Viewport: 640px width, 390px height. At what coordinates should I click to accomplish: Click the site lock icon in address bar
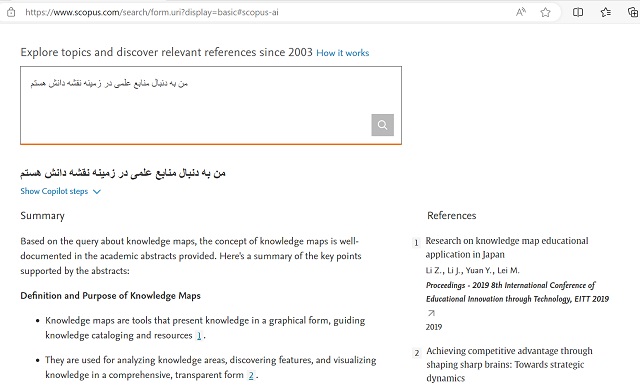click(x=11, y=12)
